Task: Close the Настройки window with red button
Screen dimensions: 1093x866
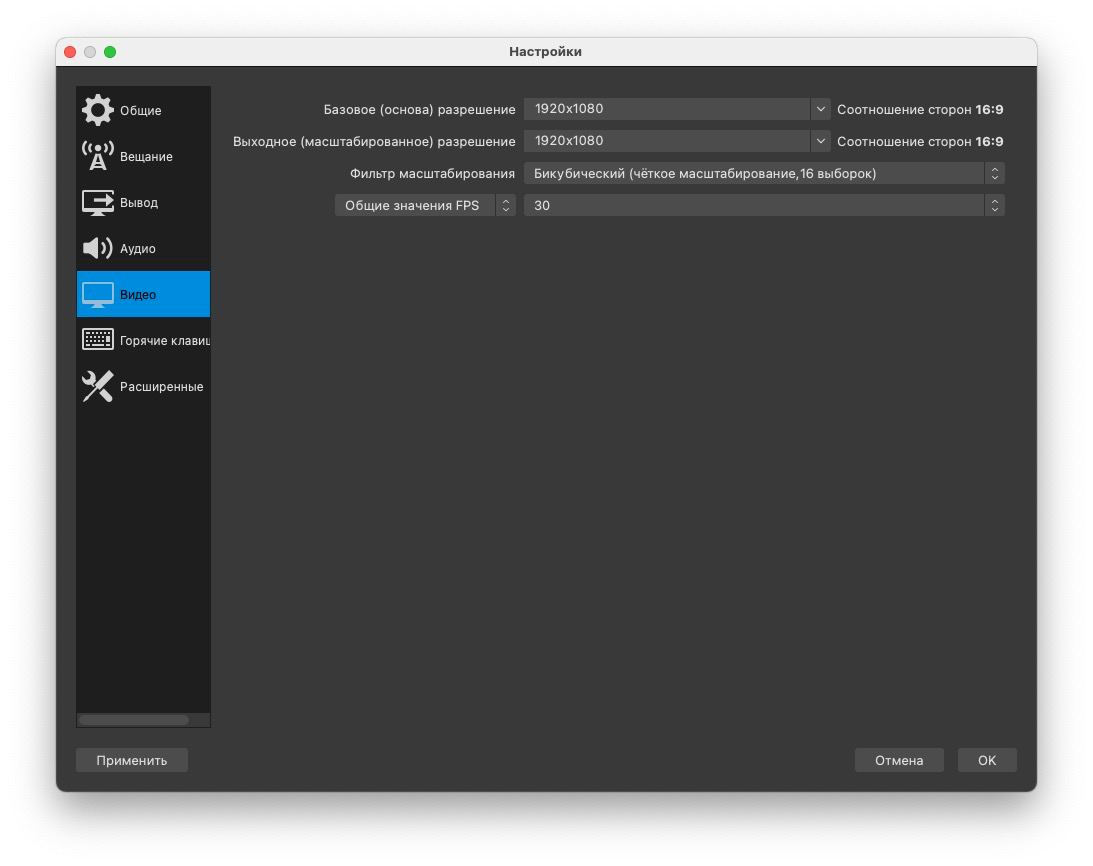Action: (70, 52)
